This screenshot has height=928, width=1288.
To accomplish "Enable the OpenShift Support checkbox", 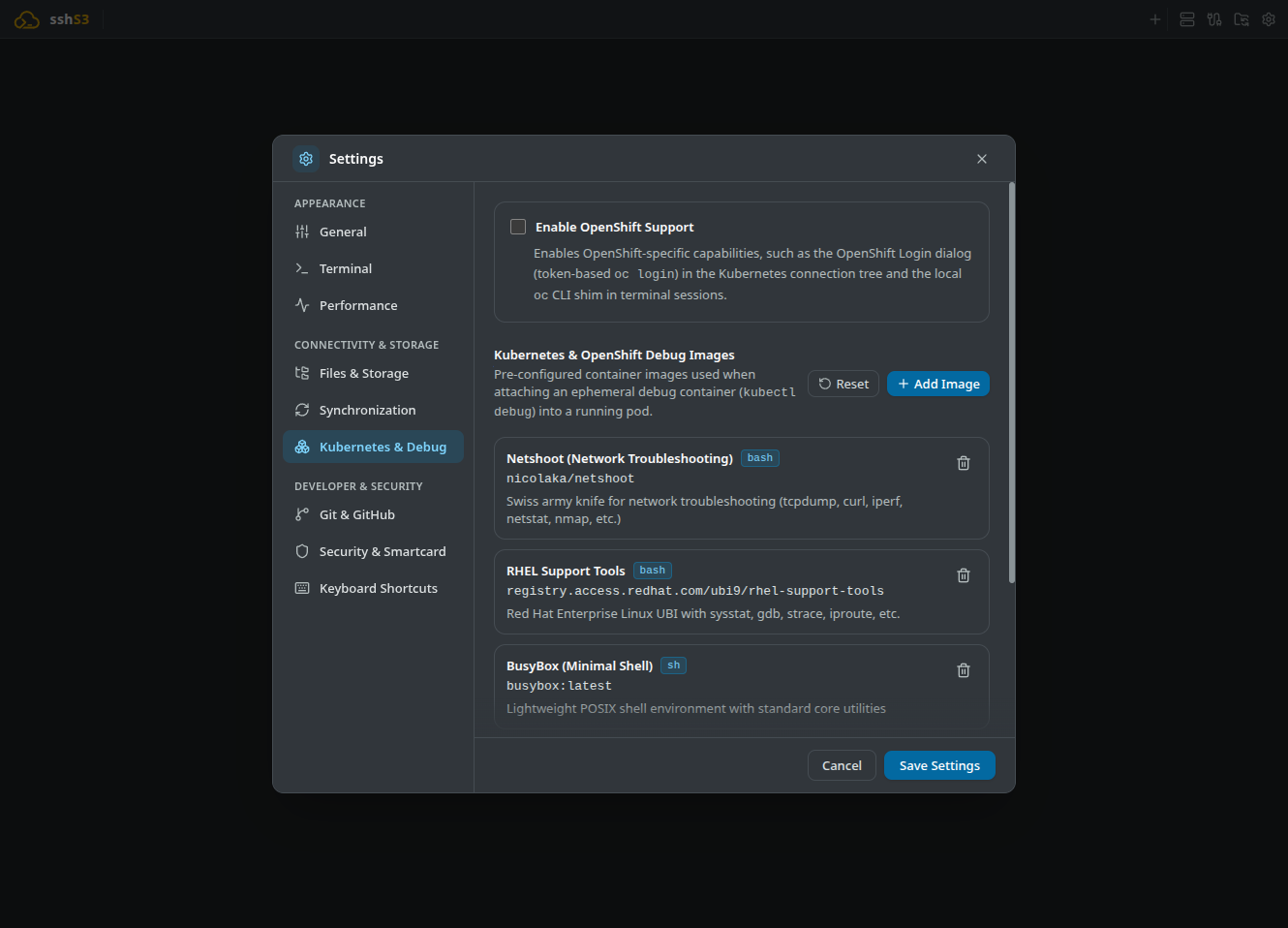I will (518, 227).
